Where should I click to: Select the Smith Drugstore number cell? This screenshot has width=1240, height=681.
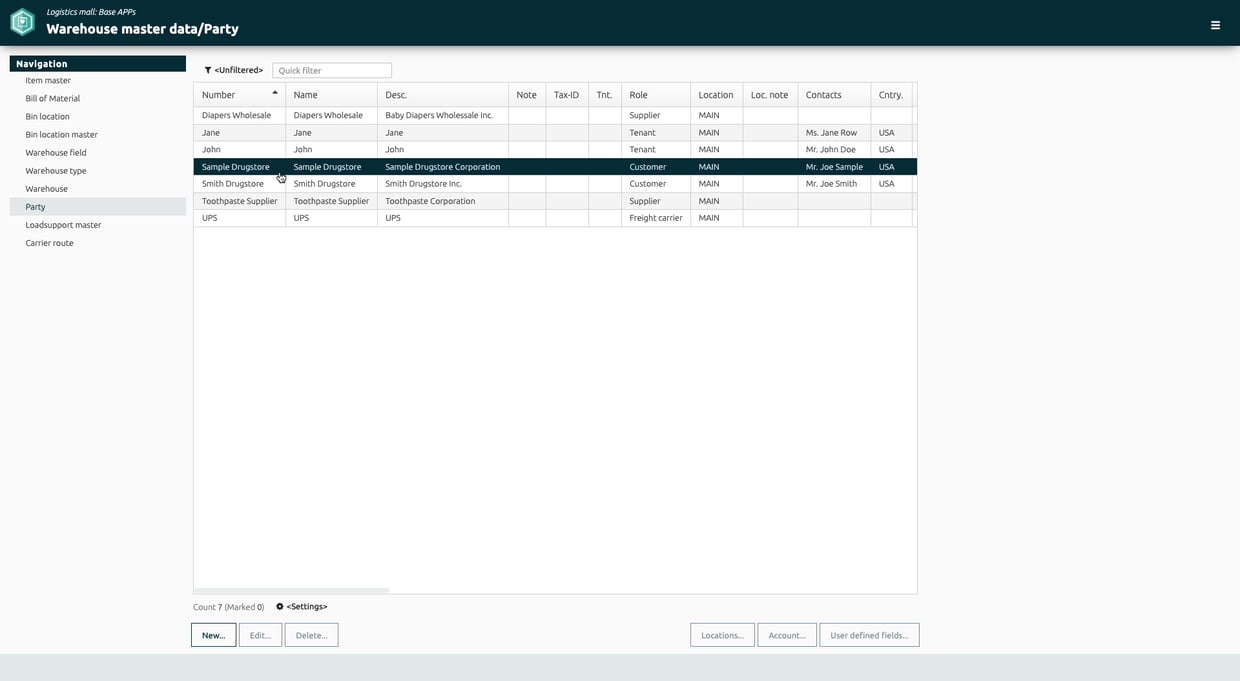(x=239, y=184)
